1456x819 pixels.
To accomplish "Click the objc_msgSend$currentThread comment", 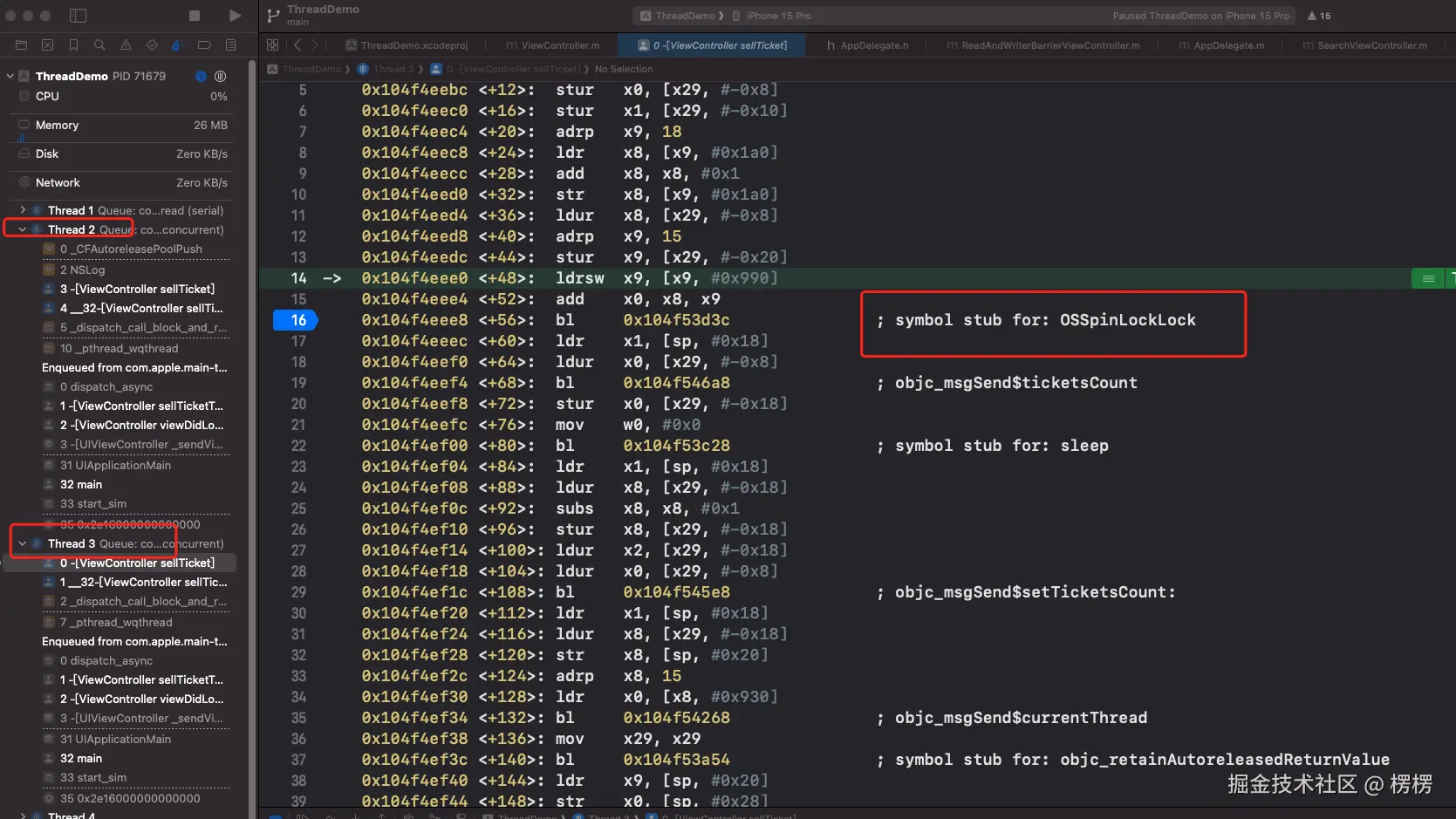I will click(1012, 718).
